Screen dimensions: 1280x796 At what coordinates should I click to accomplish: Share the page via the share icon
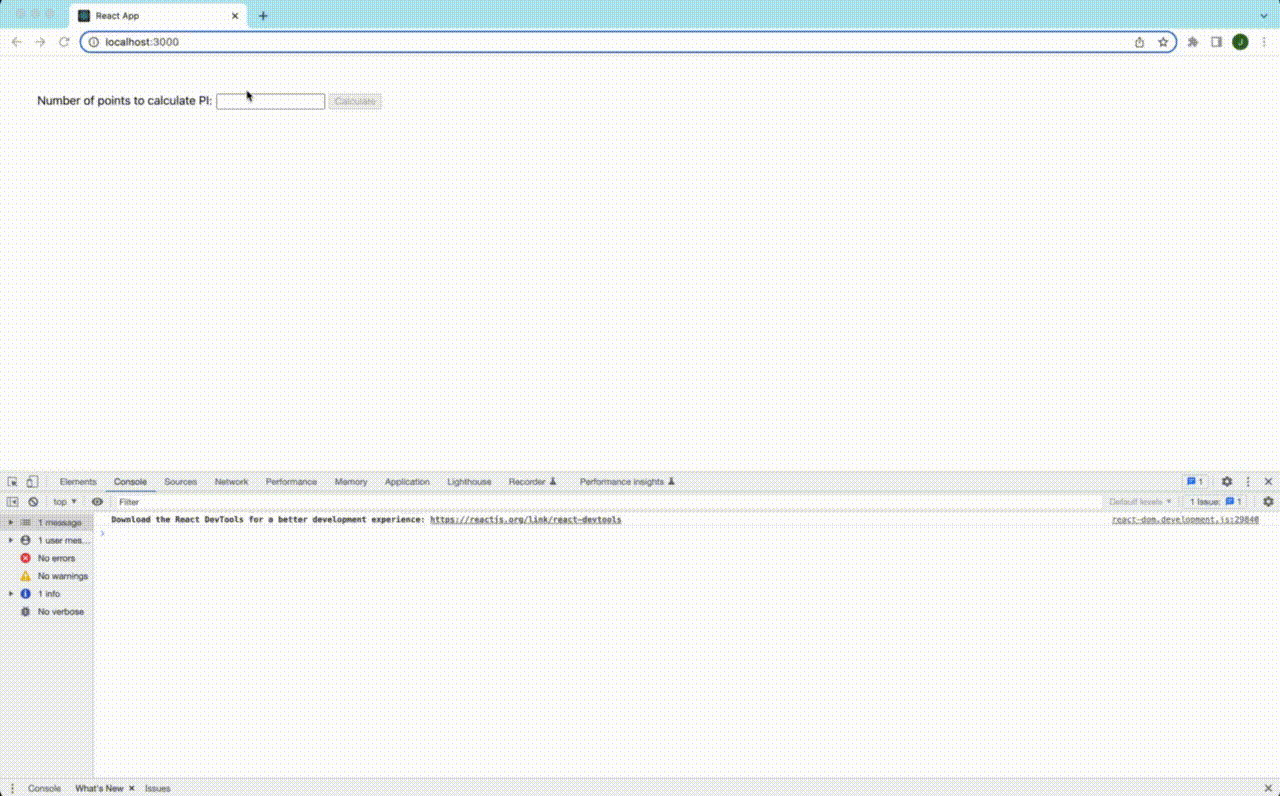1139,42
